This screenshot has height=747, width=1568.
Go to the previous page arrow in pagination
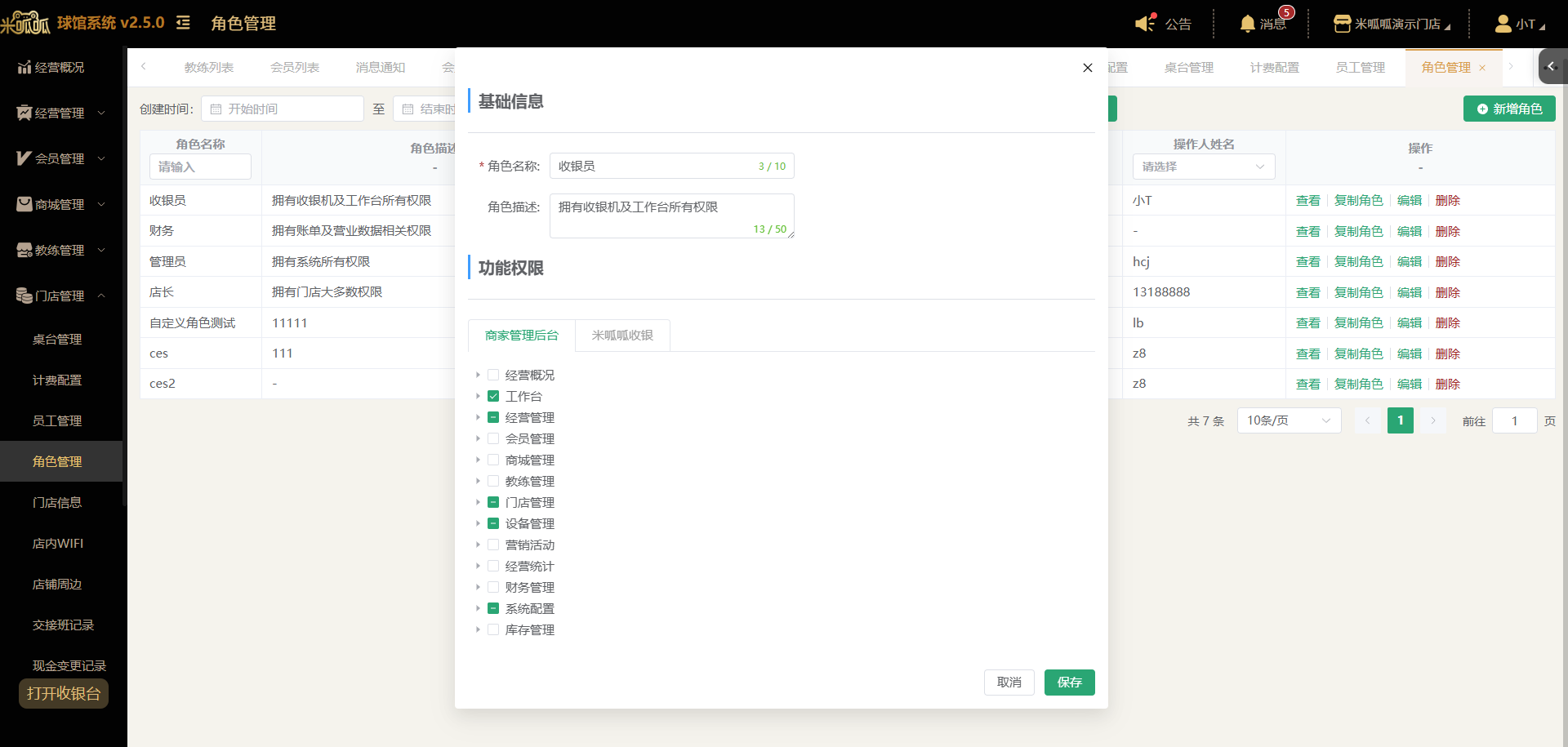[x=1368, y=420]
